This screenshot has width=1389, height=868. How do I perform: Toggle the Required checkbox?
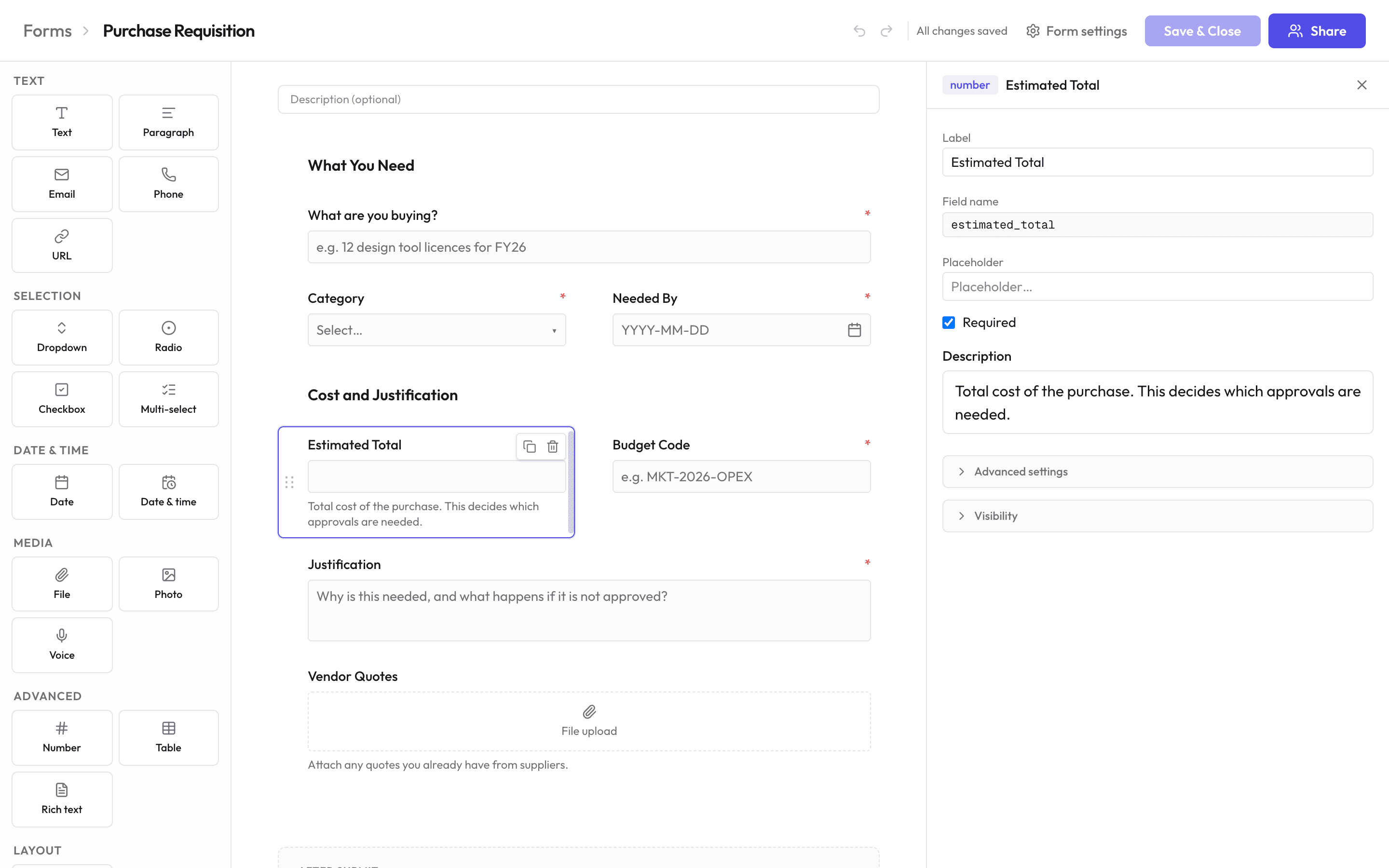(949, 323)
